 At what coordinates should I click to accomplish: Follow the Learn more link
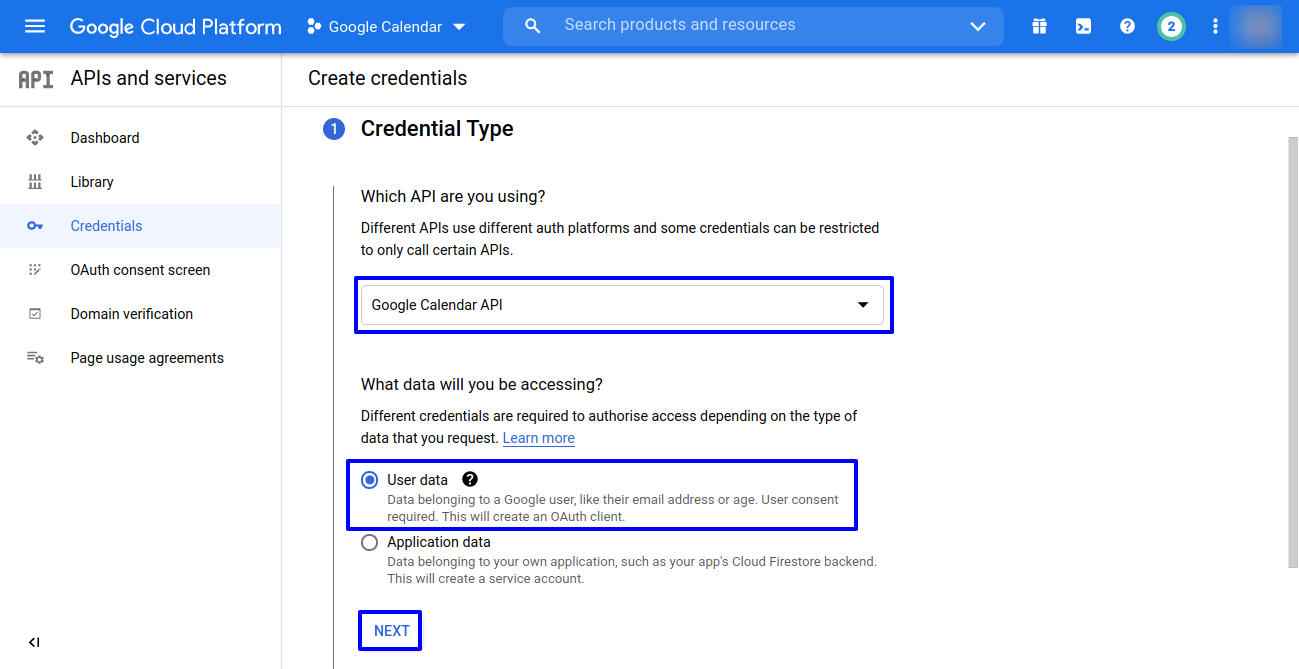pyautogui.click(x=538, y=438)
